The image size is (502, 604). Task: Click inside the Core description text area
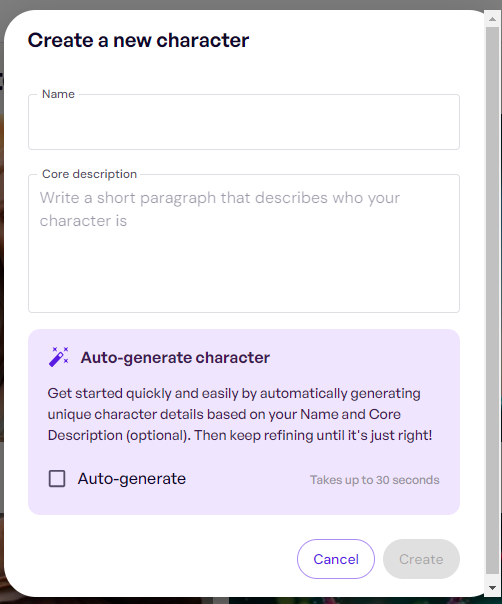[244, 243]
